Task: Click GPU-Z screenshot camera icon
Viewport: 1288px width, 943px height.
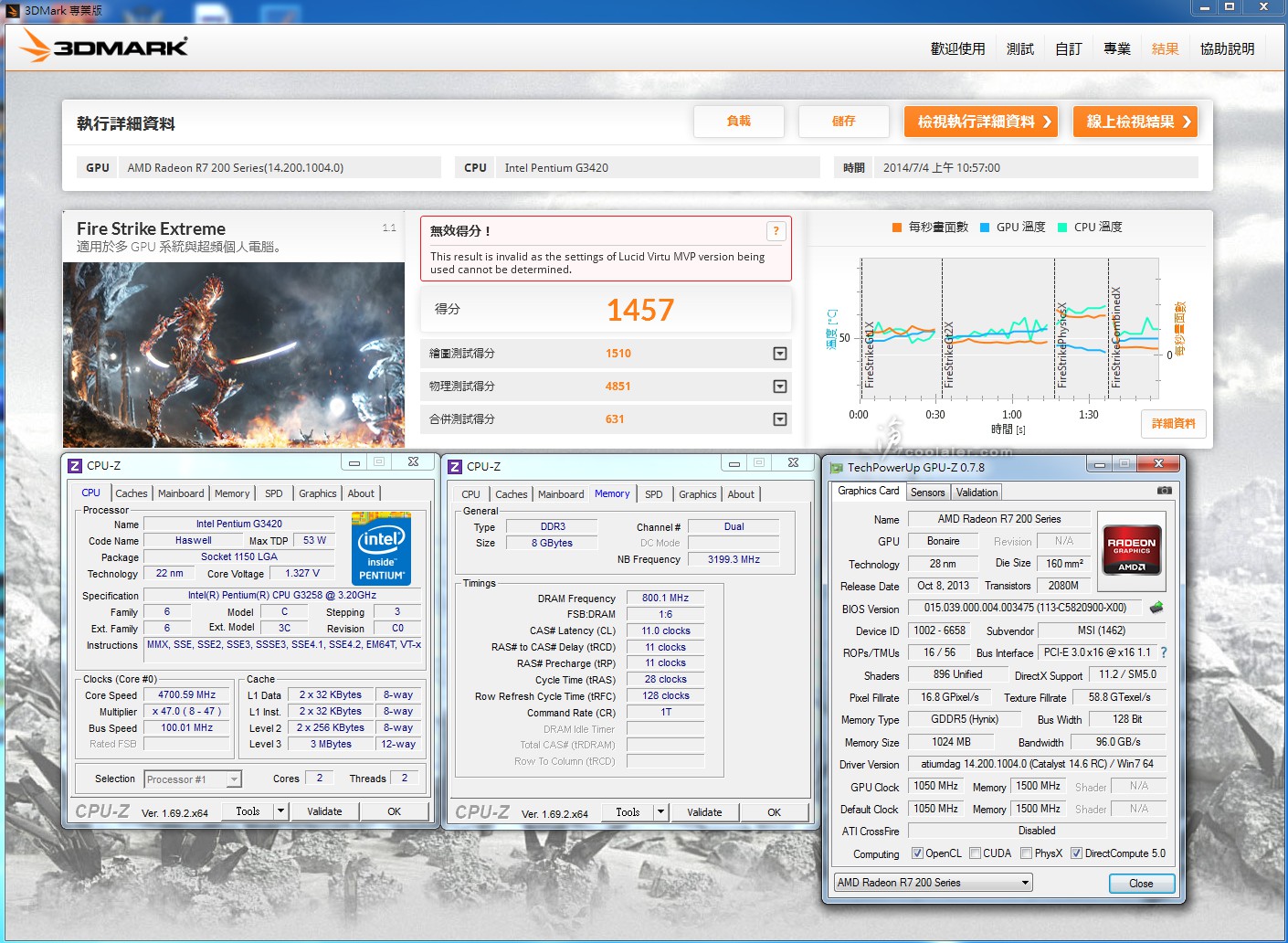Action: click(1165, 491)
